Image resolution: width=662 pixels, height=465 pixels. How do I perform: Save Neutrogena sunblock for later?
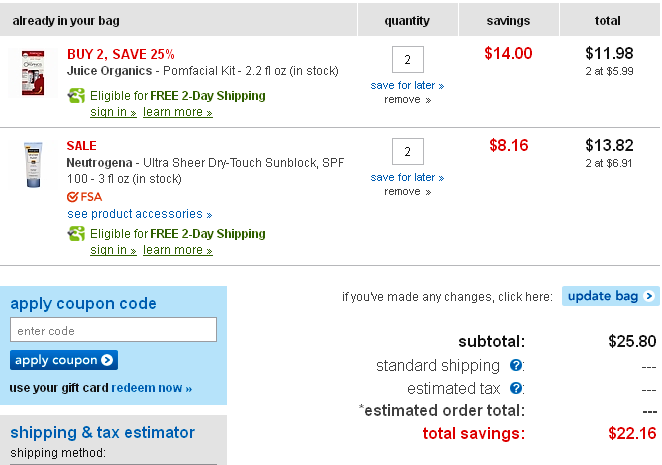[407, 177]
